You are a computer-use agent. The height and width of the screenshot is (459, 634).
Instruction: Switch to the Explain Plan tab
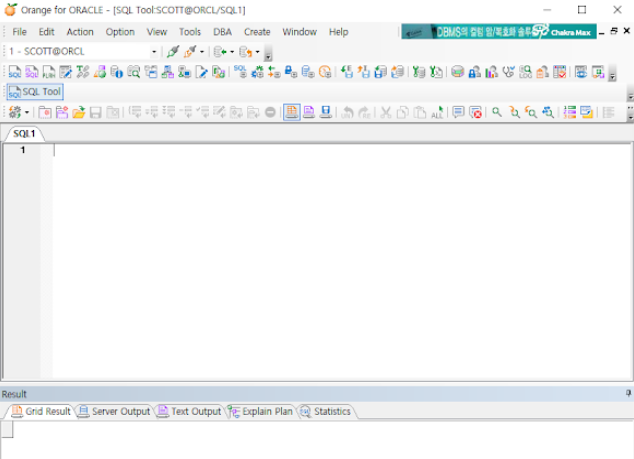pyautogui.click(x=261, y=411)
